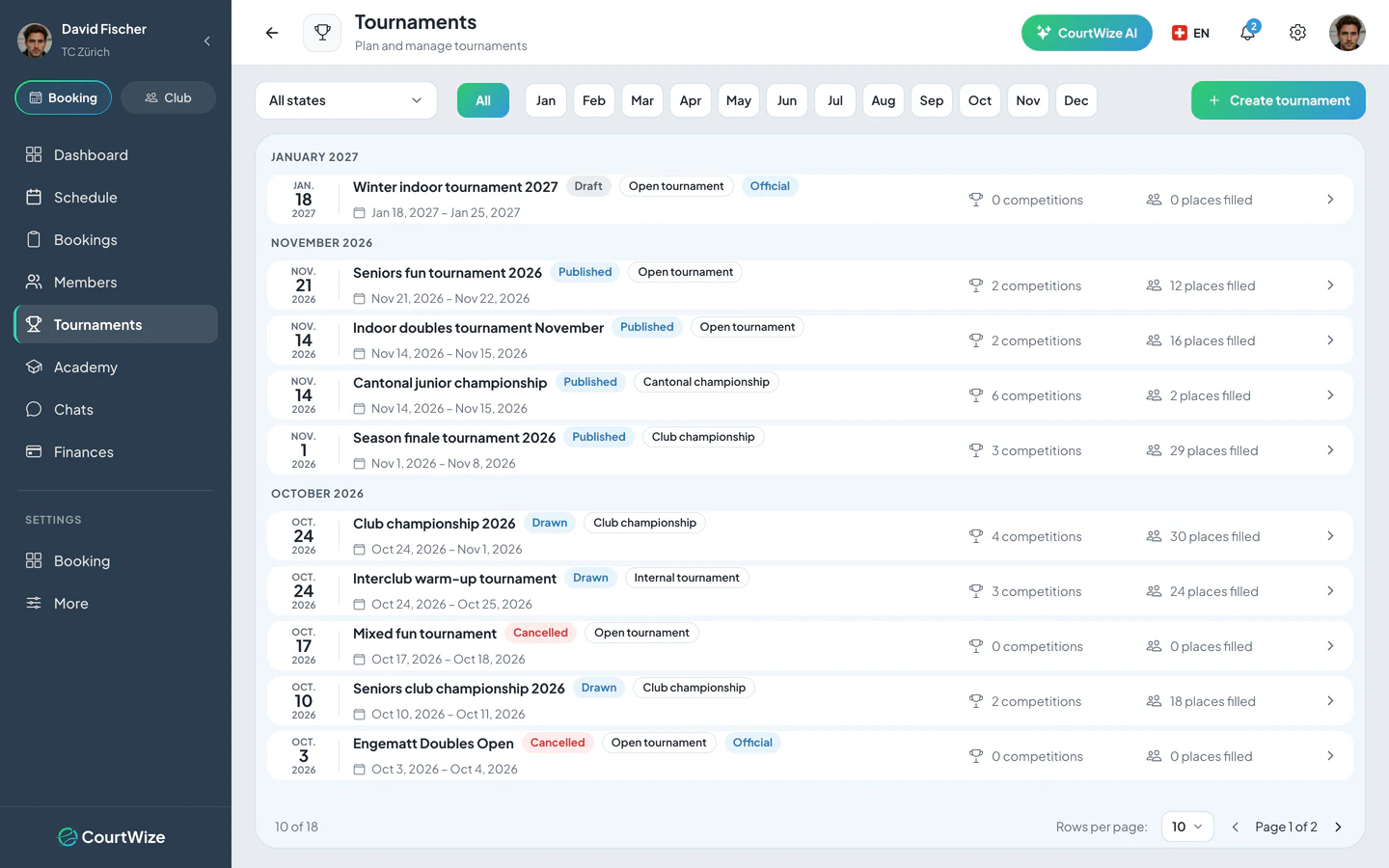Expand Cantonal junior championship row chevron
Image resolution: width=1389 pixels, height=868 pixels.
pos(1330,395)
